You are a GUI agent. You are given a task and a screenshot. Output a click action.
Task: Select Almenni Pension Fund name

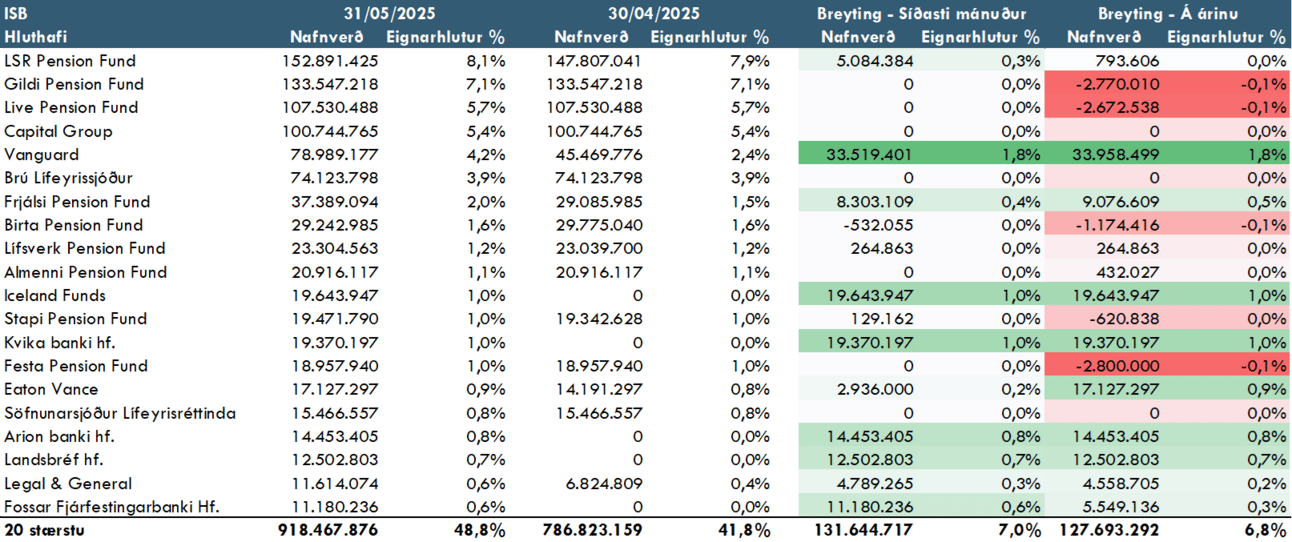[85, 272]
